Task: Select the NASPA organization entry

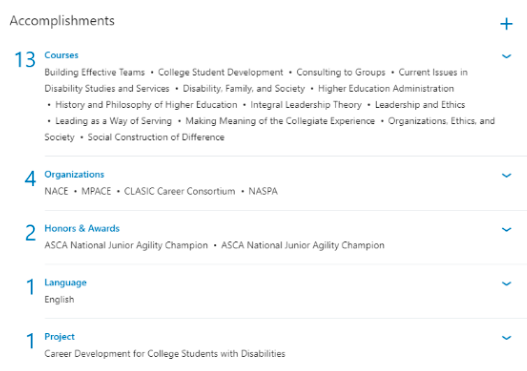Action: click(x=263, y=191)
